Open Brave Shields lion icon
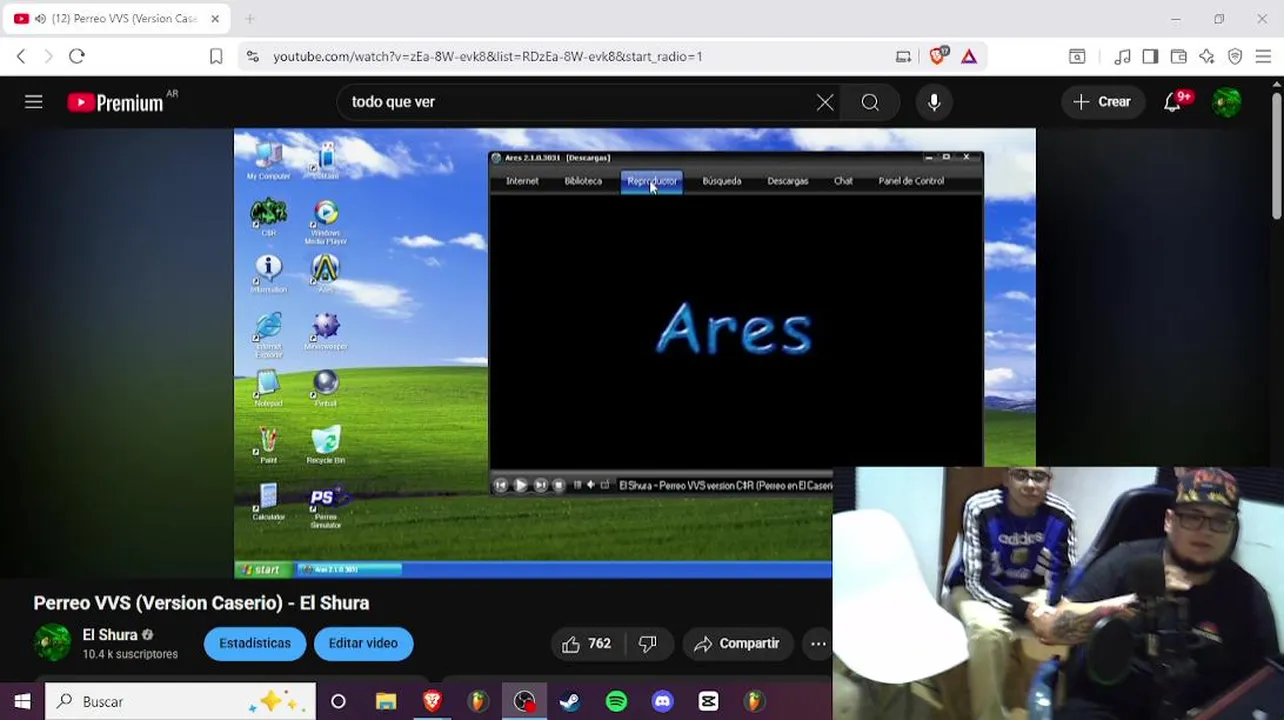Image resolution: width=1284 pixels, height=720 pixels. [938, 57]
